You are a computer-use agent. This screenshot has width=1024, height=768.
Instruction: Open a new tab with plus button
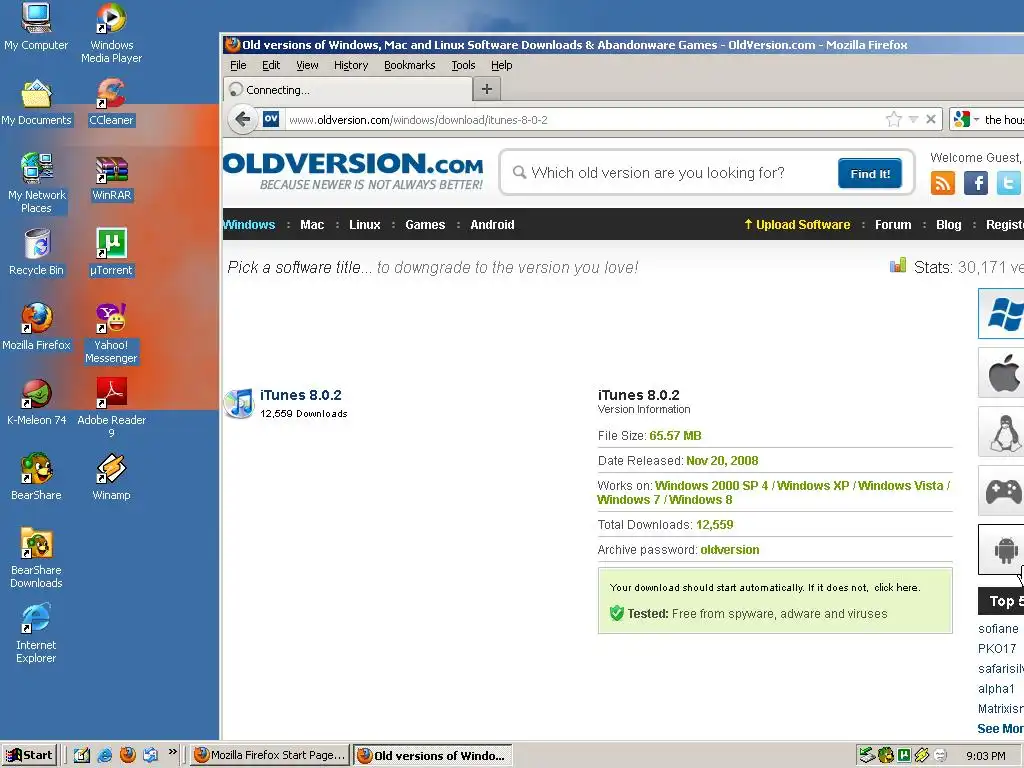point(487,89)
